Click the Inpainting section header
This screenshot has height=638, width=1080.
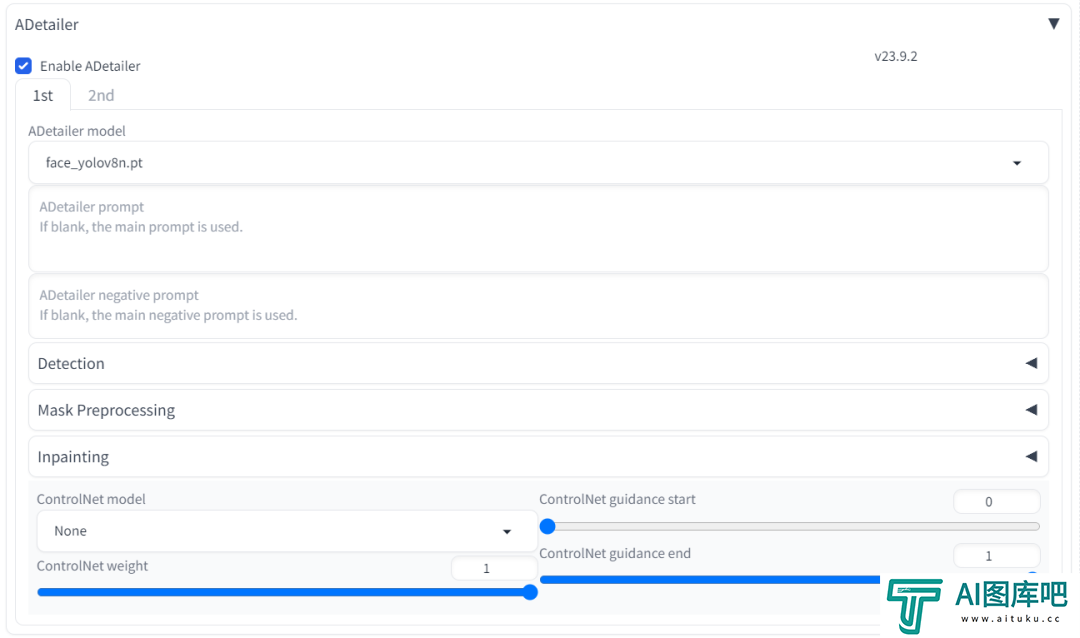[x=538, y=457]
